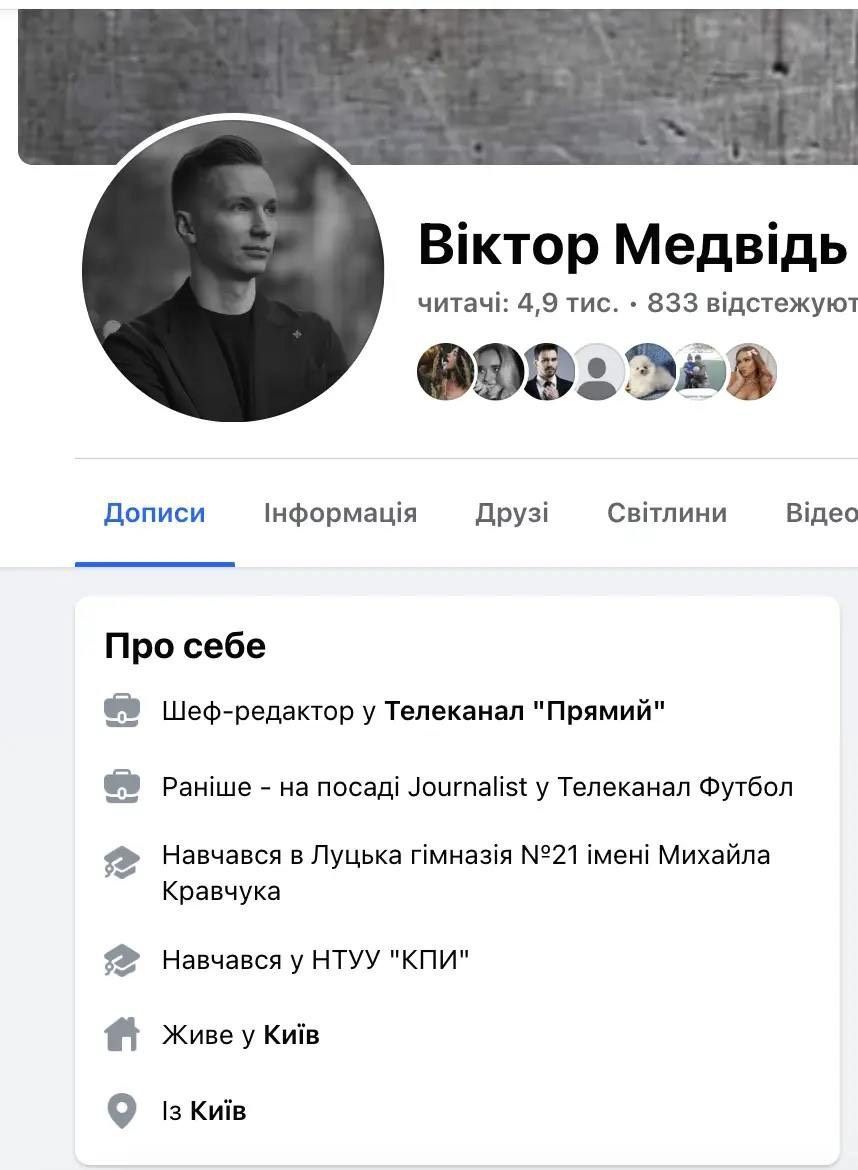Select the Світлини tab
858x1170 pixels.
666,512
